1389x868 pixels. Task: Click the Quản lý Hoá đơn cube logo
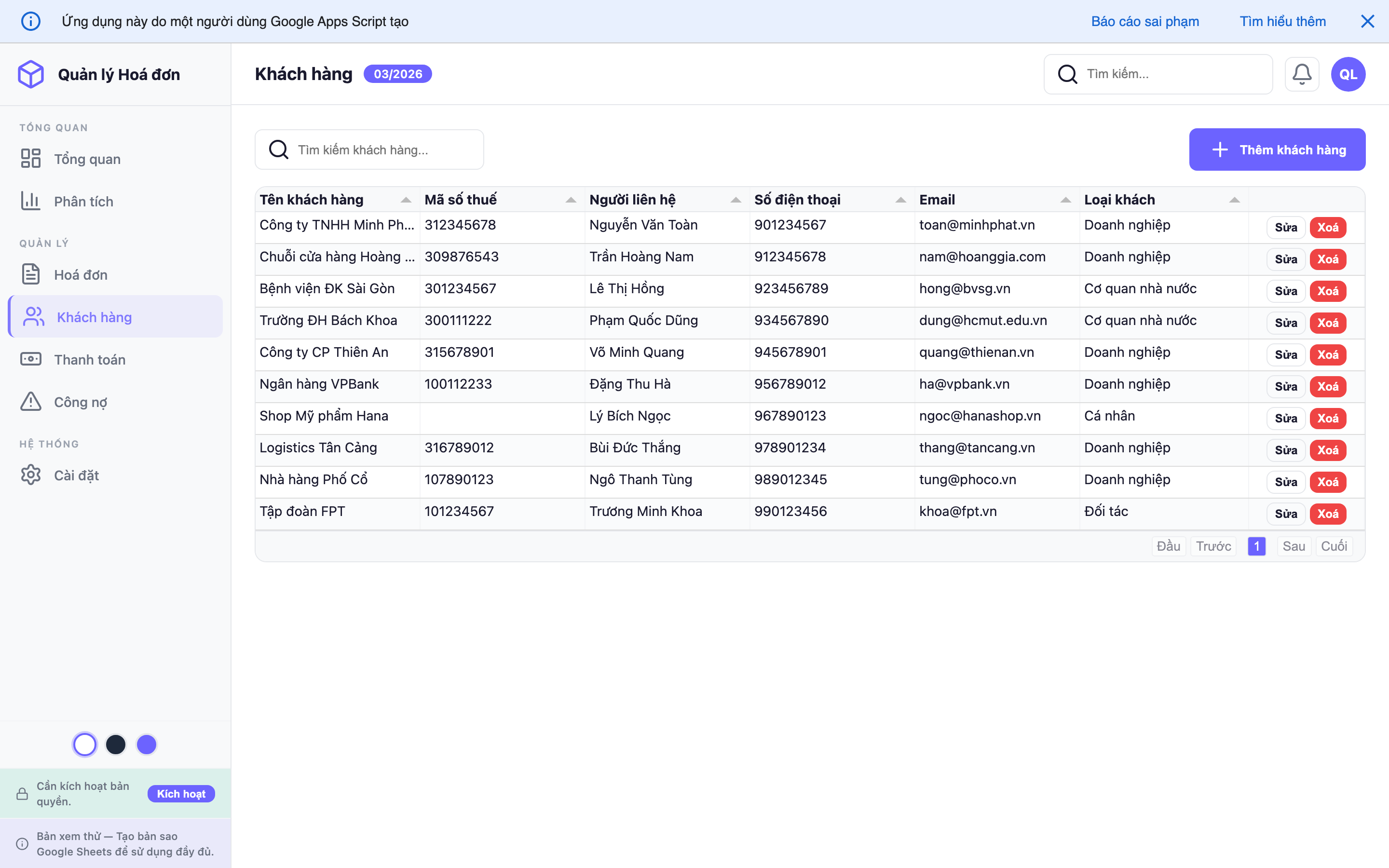point(31,74)
